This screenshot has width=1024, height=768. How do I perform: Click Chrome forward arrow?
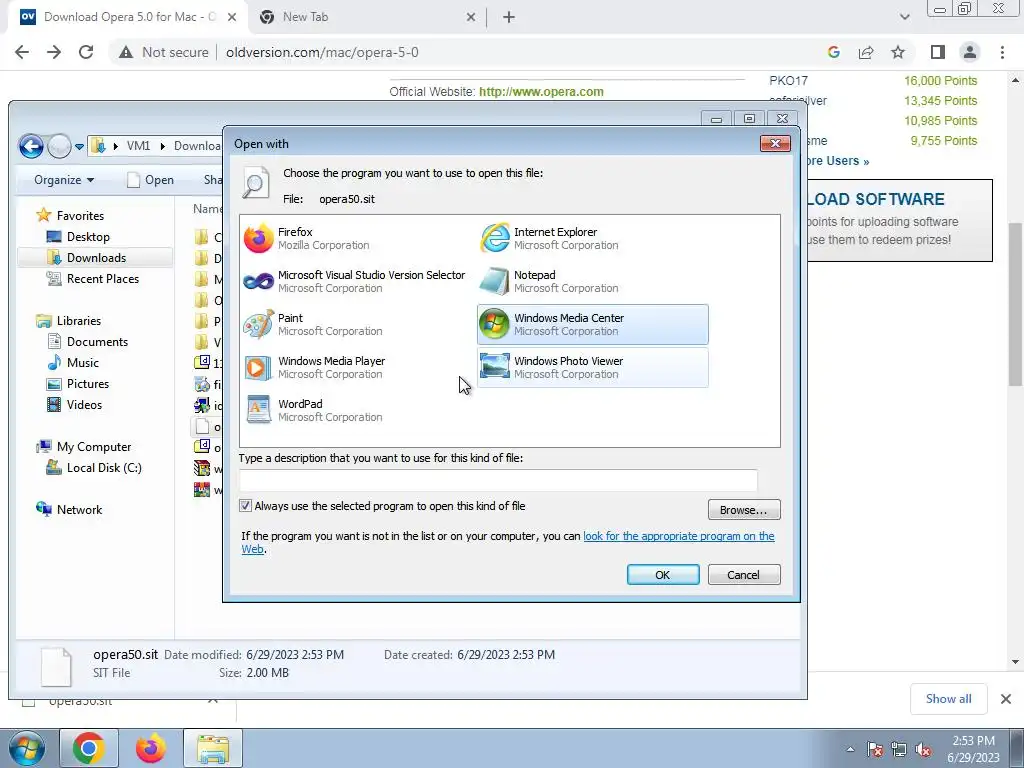[54, 52]
